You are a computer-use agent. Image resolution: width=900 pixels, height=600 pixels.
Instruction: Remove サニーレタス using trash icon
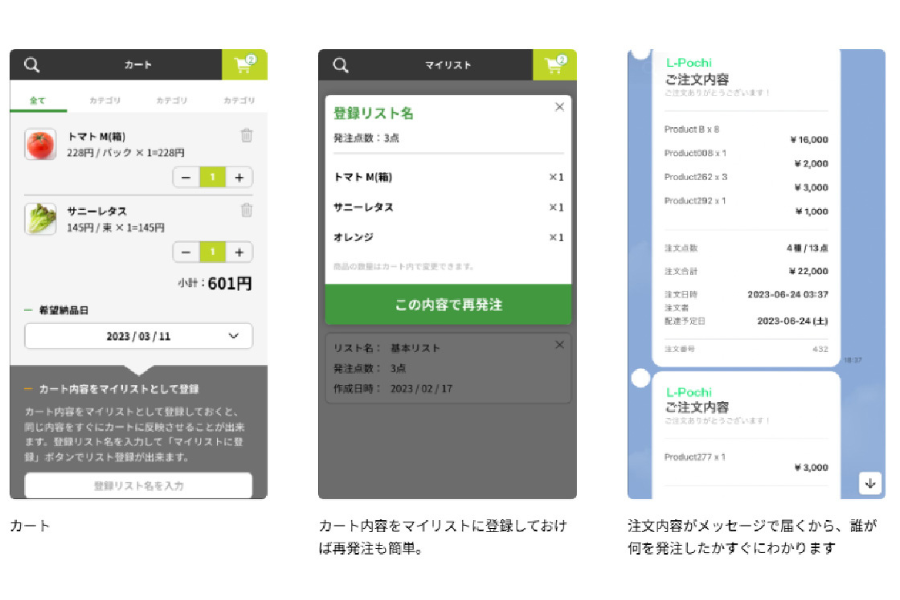(246, 210)
